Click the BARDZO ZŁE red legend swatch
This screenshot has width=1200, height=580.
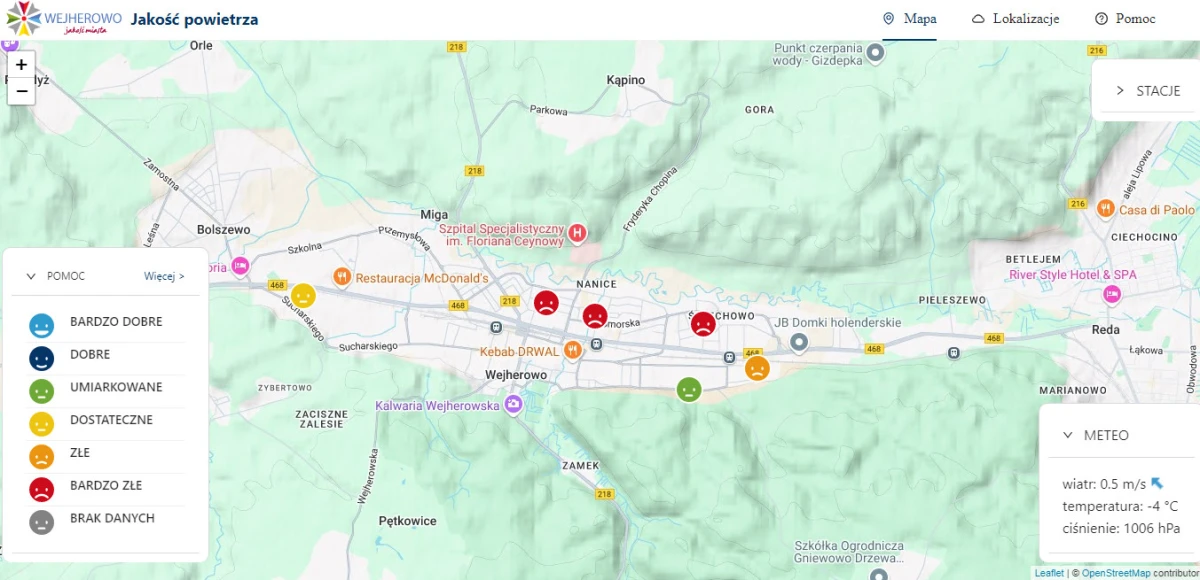[x=41, y=489]
